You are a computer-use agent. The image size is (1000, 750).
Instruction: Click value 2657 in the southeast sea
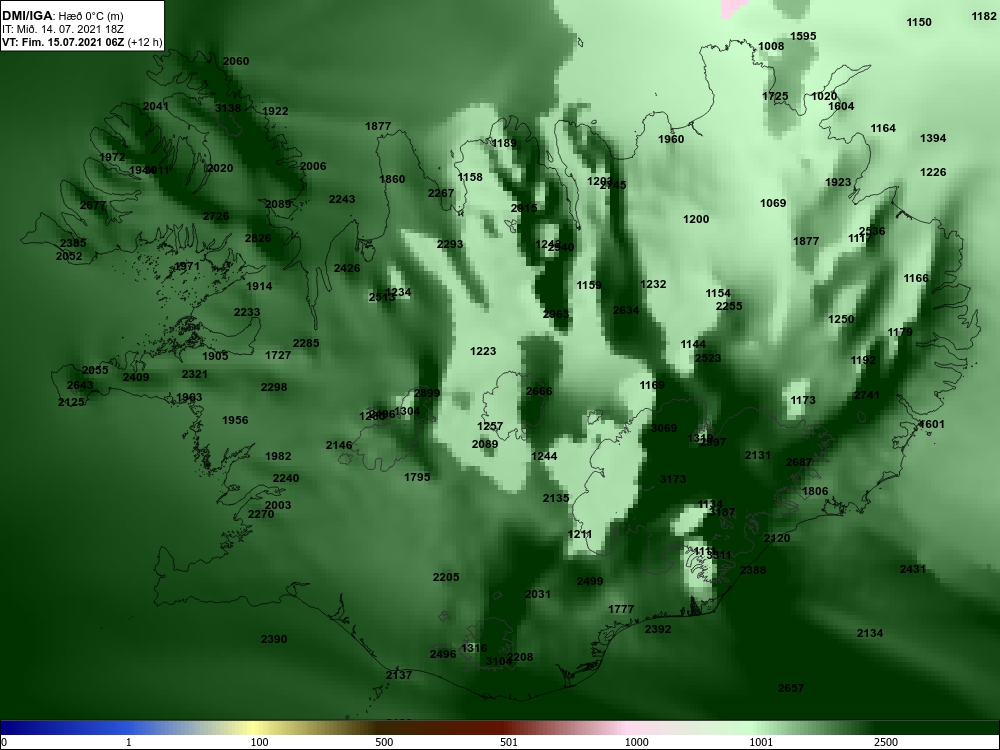pyautogui.click(x=791, y=688)
